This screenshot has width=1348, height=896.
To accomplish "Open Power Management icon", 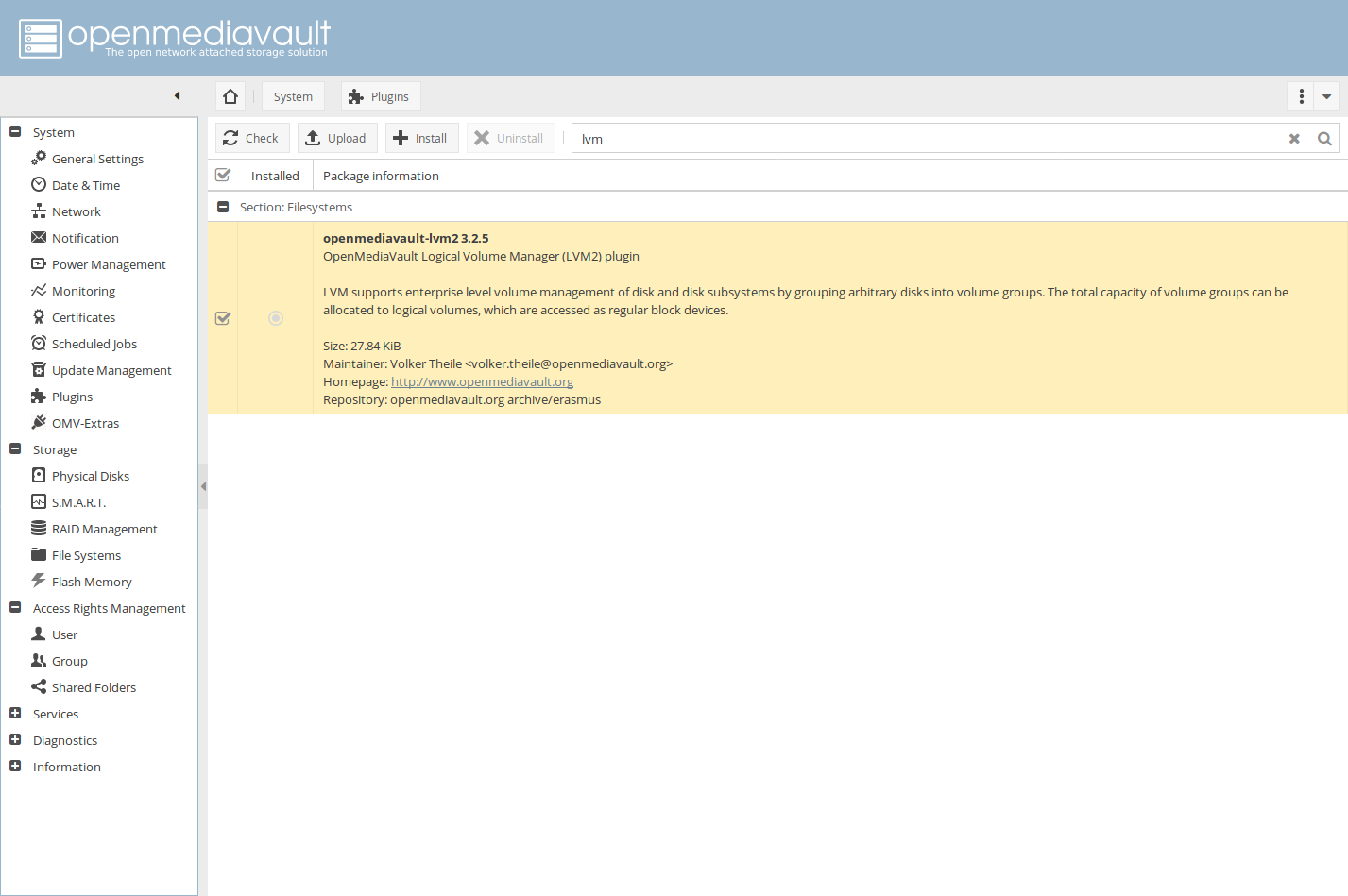I will (39, 263).
